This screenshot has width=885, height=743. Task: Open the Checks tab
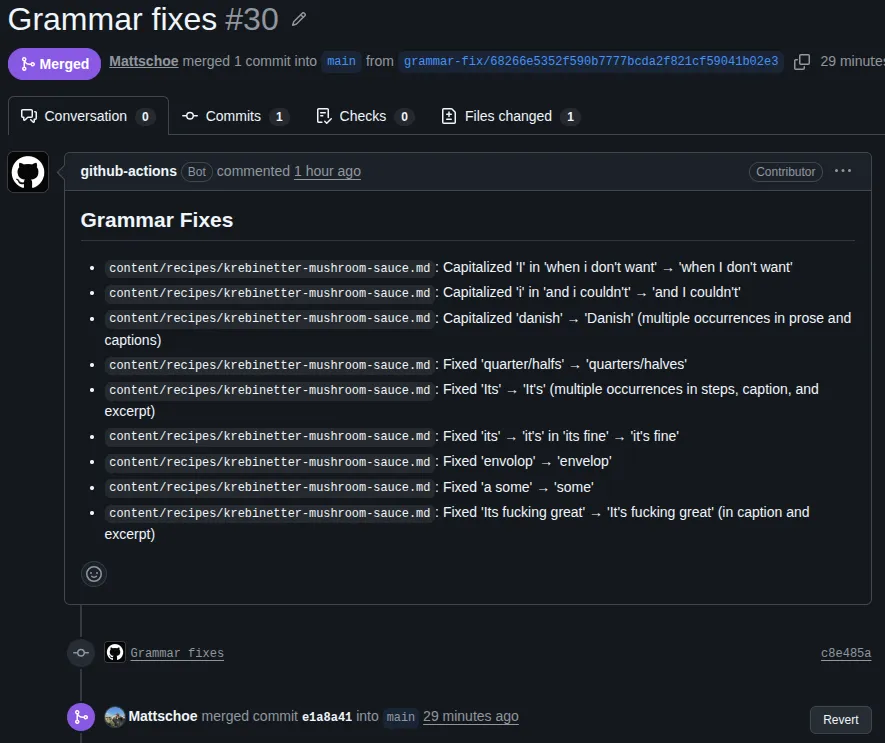(365, 116)
